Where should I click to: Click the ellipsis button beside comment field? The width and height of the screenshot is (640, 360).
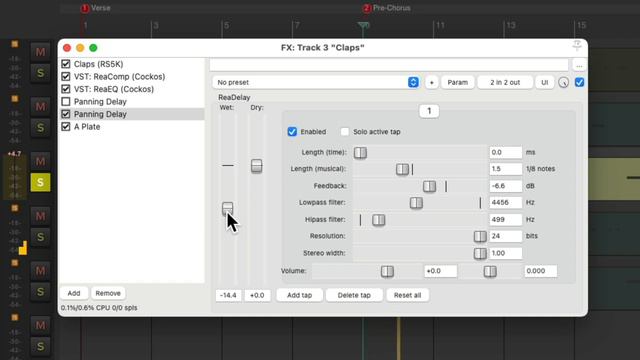(579, 65)
